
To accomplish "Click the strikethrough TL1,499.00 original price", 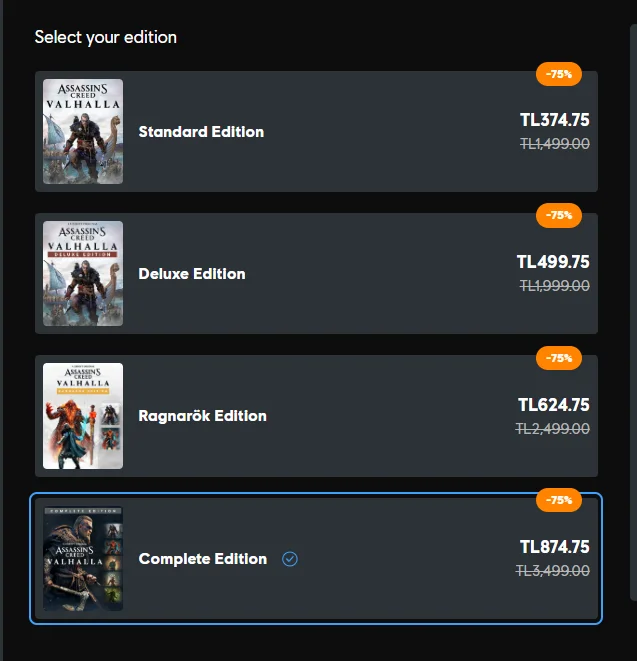I will (x=555, y=144).
